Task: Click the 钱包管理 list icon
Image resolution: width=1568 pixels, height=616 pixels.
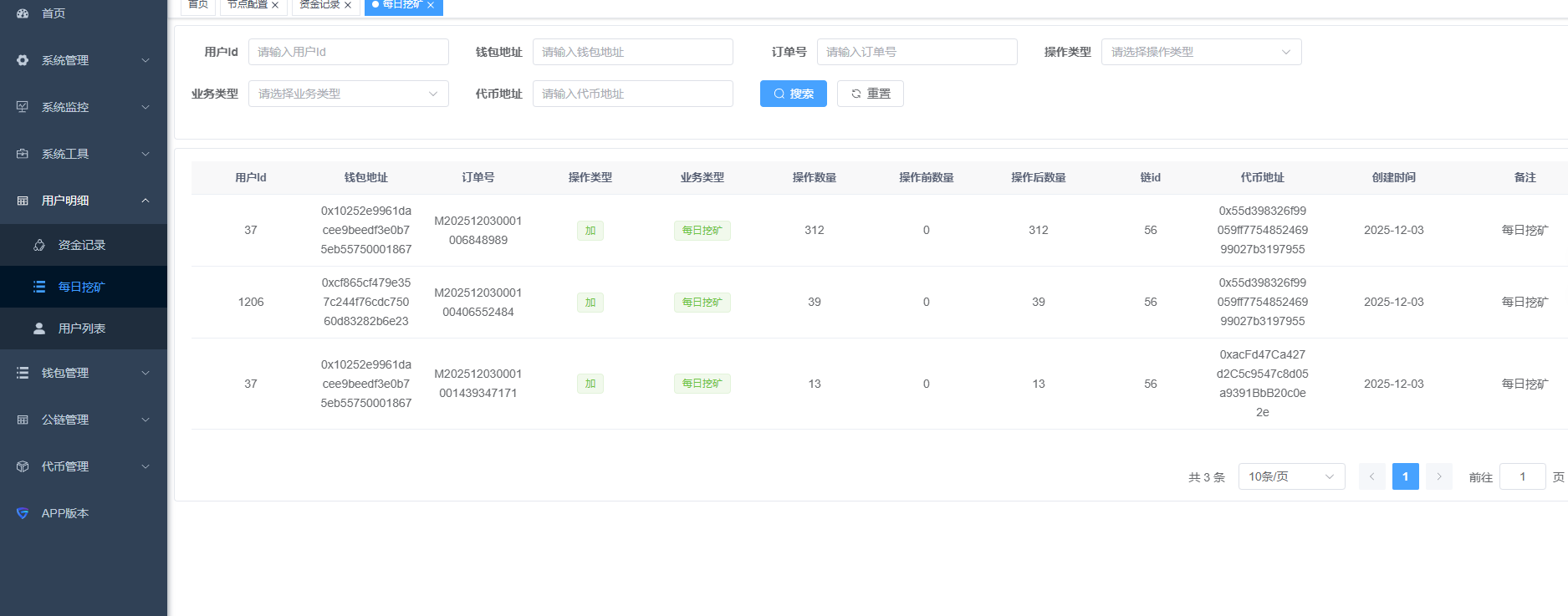Action: [23, 373]
